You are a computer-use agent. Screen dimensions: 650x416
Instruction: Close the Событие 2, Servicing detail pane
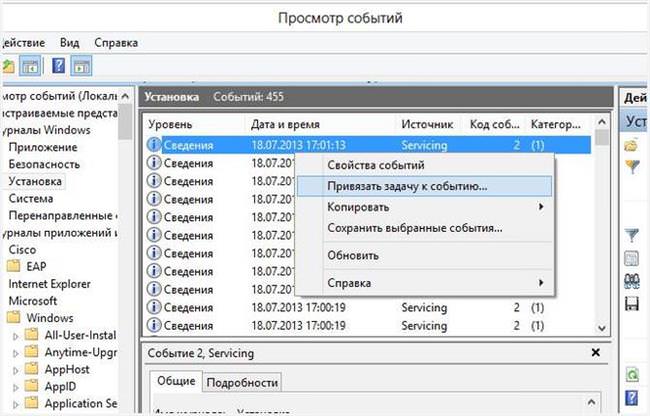pyautogui.click(x=596, y=353)
